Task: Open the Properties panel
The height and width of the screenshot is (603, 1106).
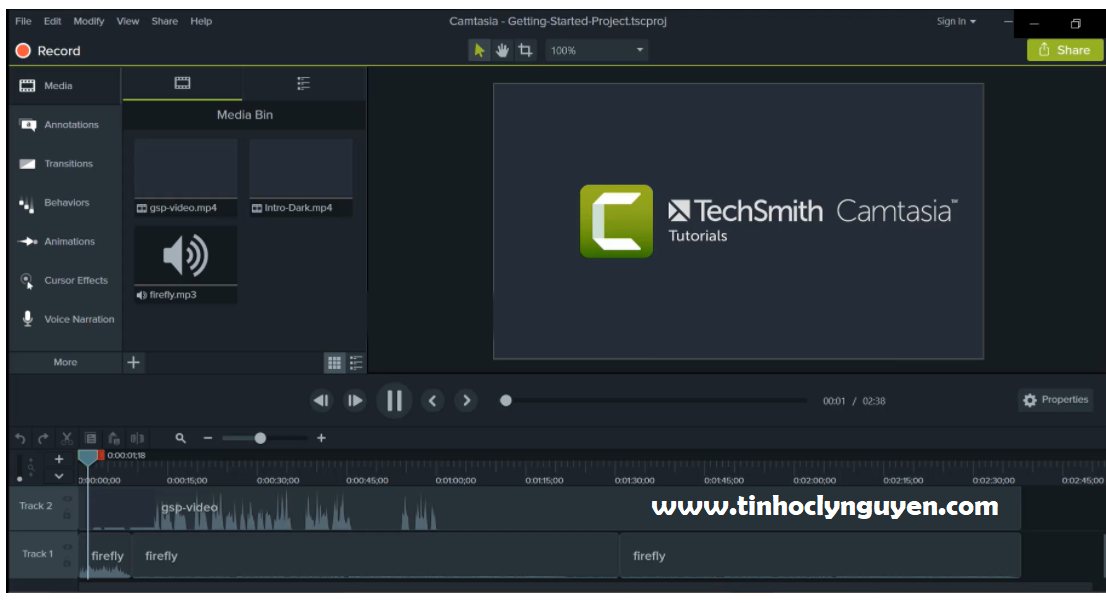Action: coord(1055,400)
